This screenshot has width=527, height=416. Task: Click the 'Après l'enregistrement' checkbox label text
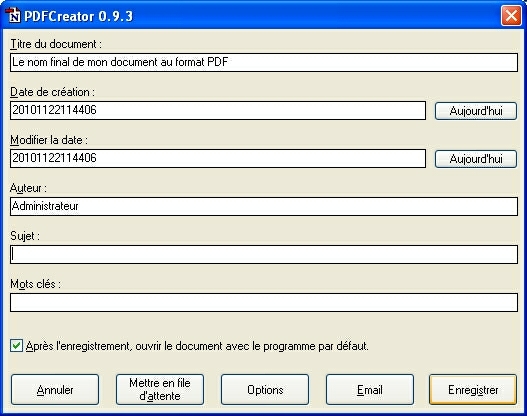coord(197,346)
